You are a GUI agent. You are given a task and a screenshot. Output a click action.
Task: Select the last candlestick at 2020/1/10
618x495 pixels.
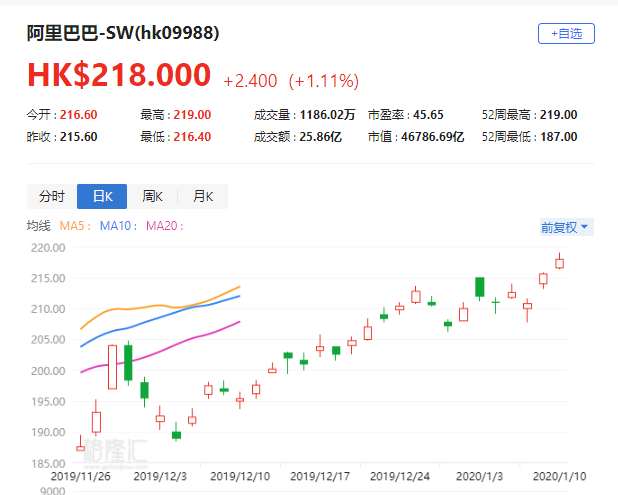(560, 263)
